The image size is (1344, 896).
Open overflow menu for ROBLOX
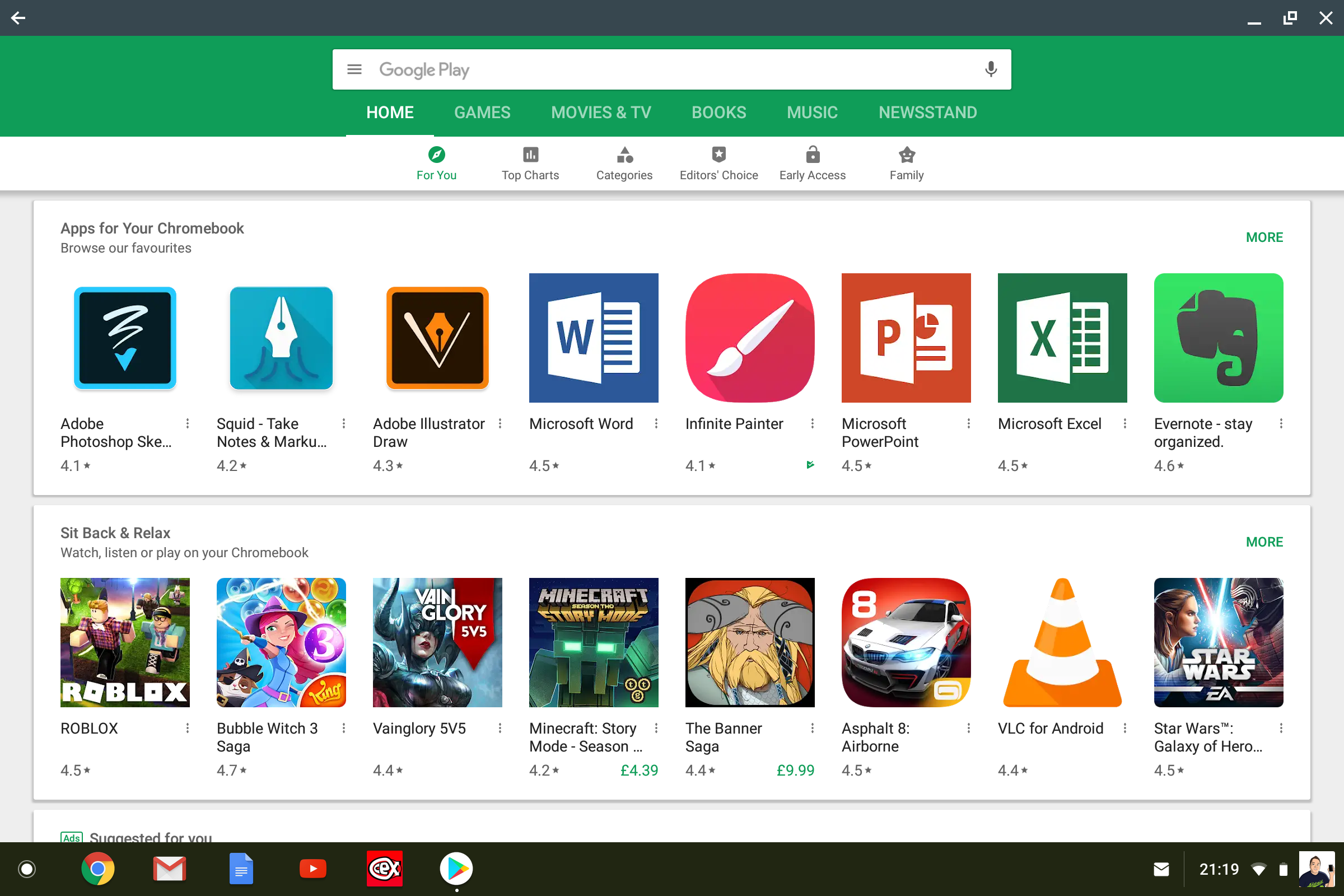click(188, 728)
